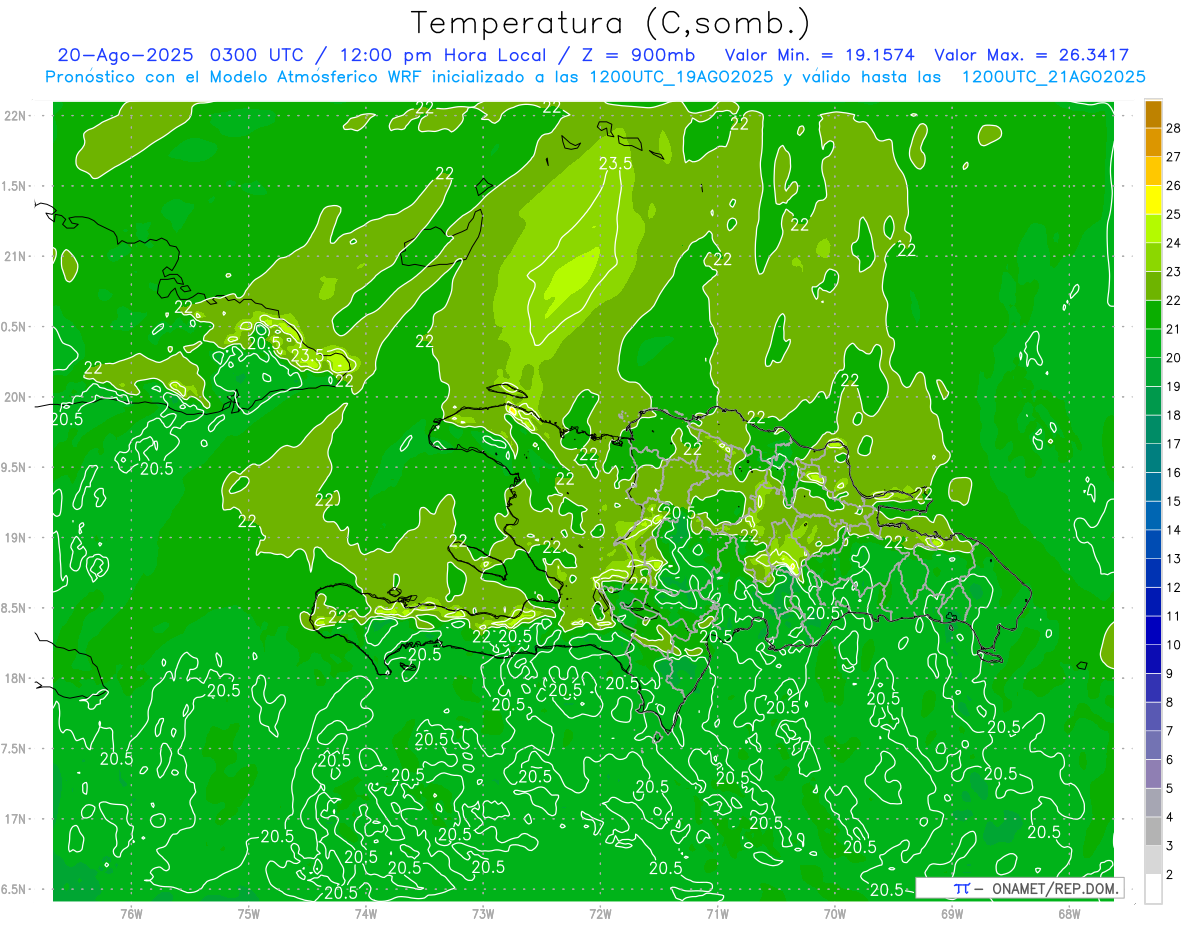The image size is (1200, 927).
Task: Click the 76W longitude label
Action: point(131,913)
